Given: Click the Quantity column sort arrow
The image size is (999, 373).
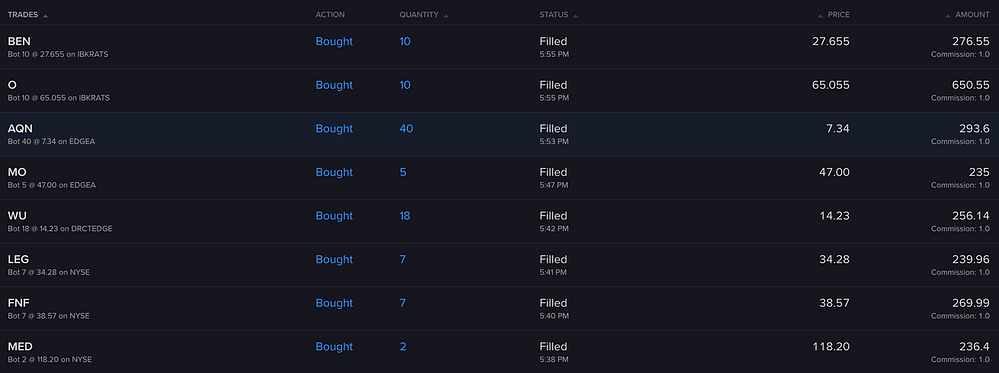Looking at the screenshot, I should point(447,15).
